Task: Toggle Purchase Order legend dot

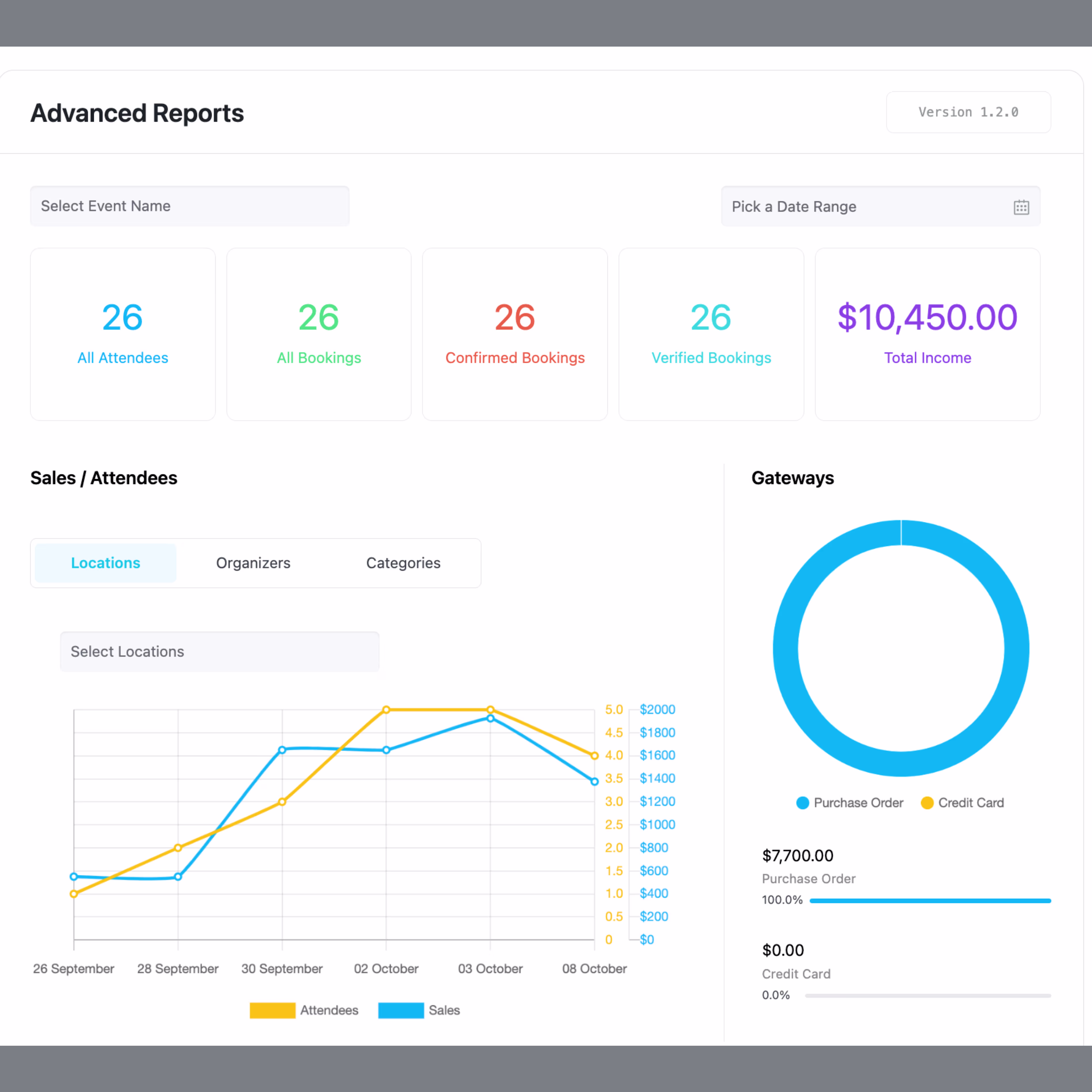Action: (x=802, y=803)
